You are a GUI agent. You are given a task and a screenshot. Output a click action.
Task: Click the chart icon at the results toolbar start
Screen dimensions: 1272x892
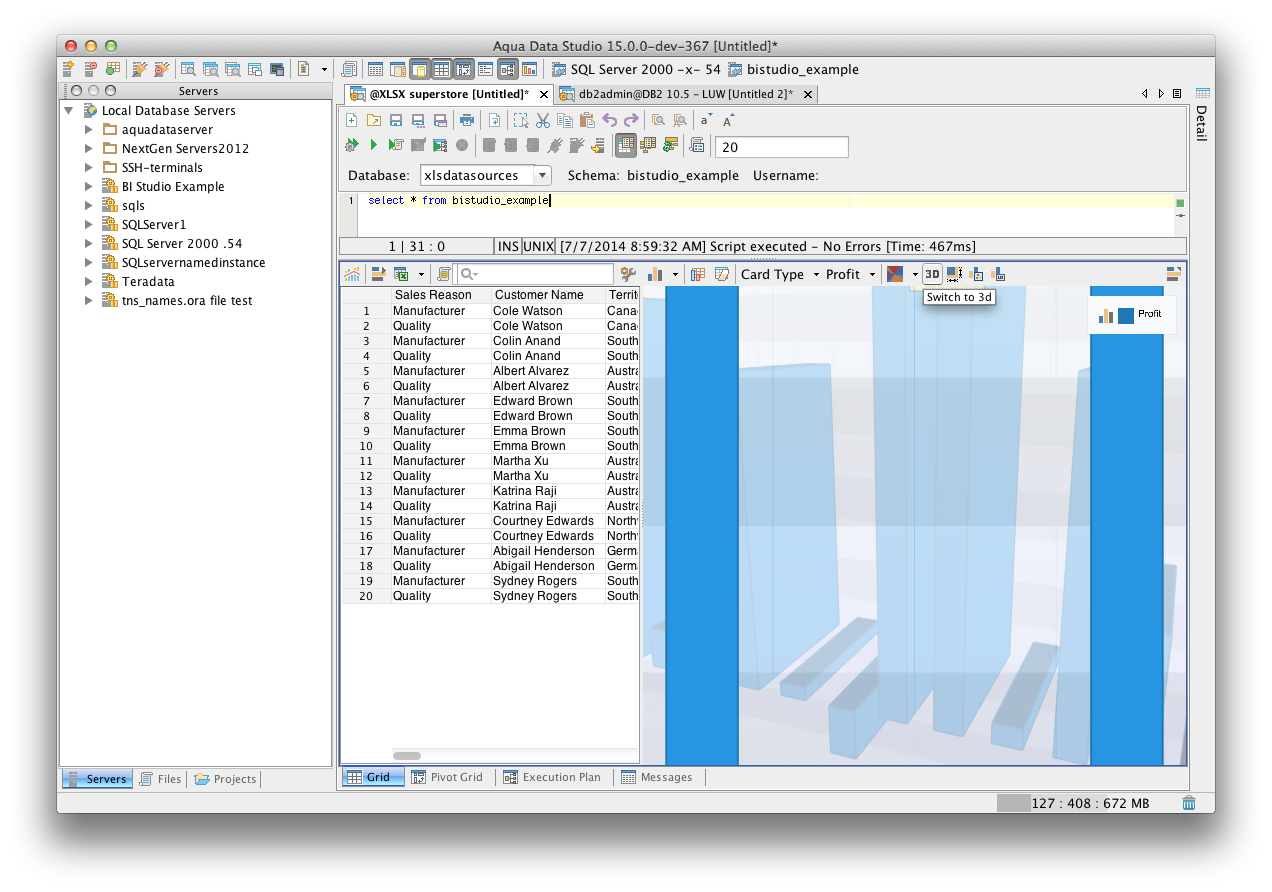click(x=352, y=274)
